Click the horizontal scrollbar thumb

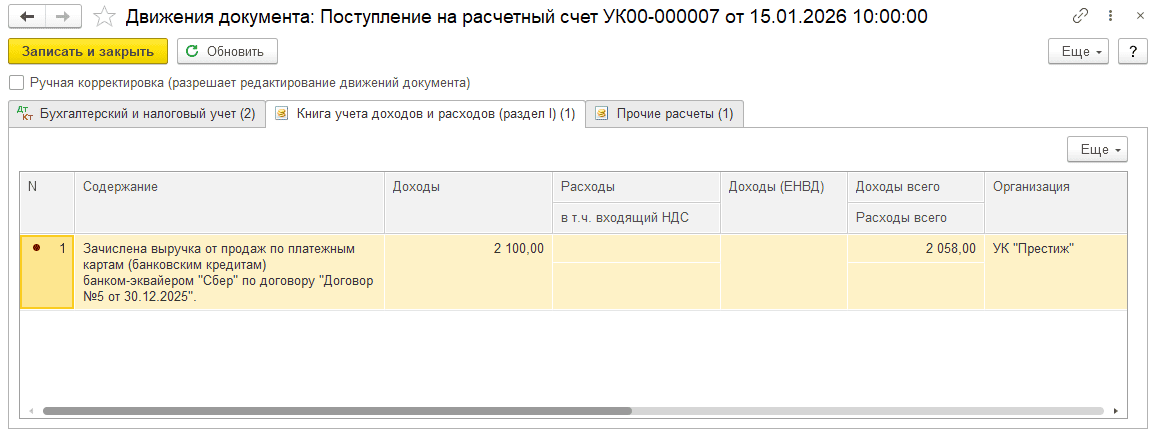click(336, 410)
